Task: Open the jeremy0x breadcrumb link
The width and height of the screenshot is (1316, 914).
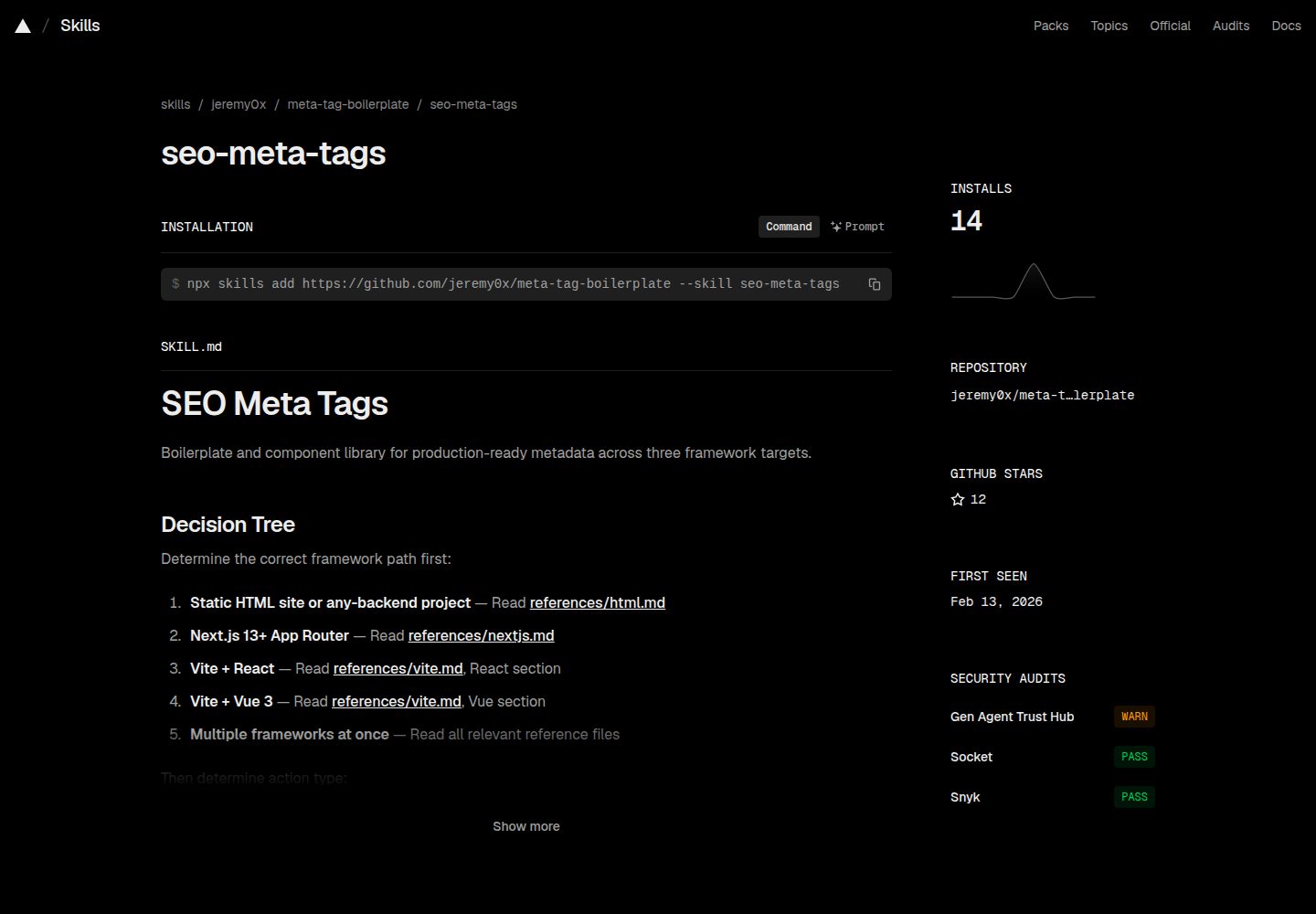Action: click(x=239, y=104)
